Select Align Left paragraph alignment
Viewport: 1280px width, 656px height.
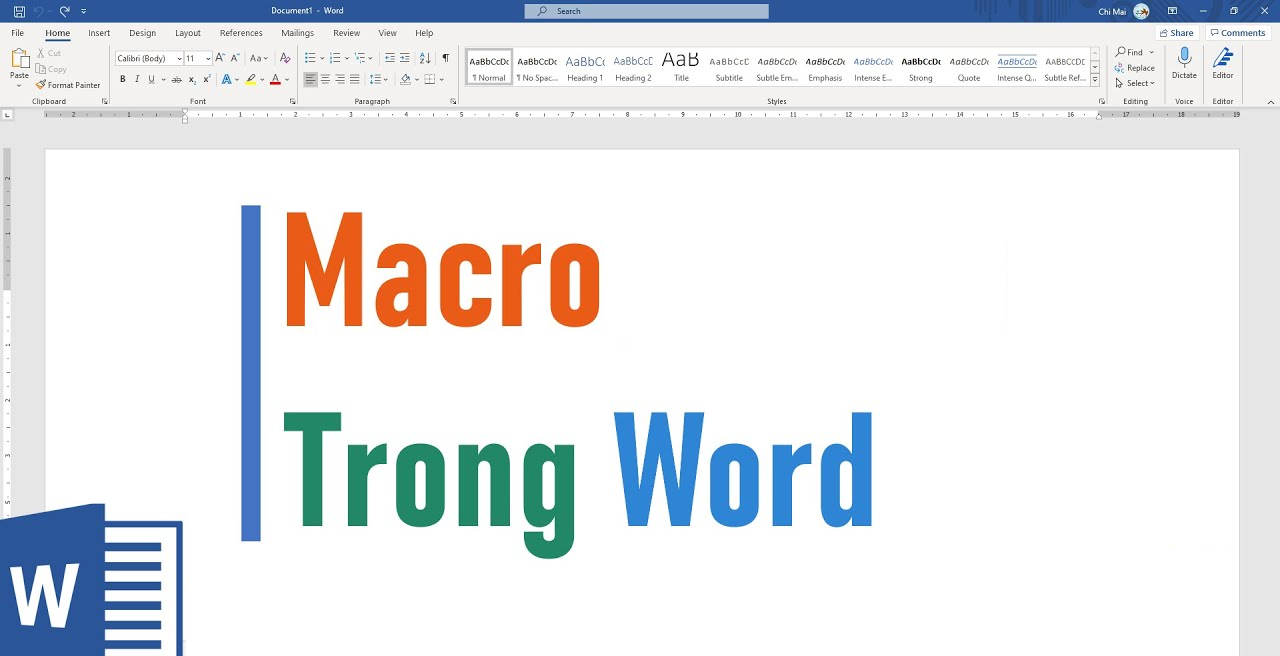(310, 79)
